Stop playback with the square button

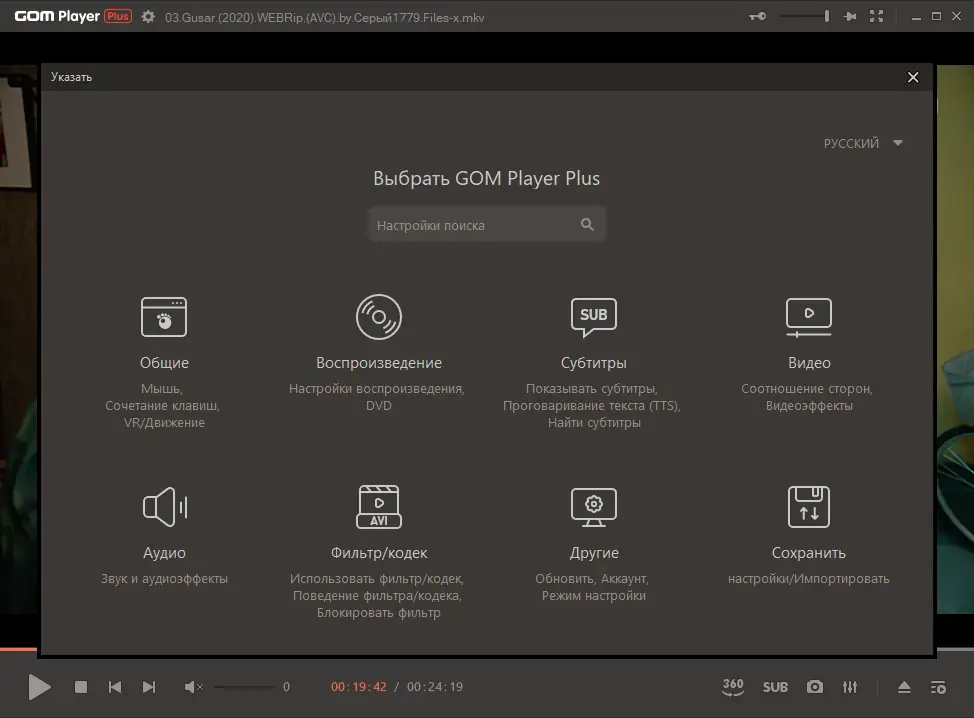click(x=81, y=687)
